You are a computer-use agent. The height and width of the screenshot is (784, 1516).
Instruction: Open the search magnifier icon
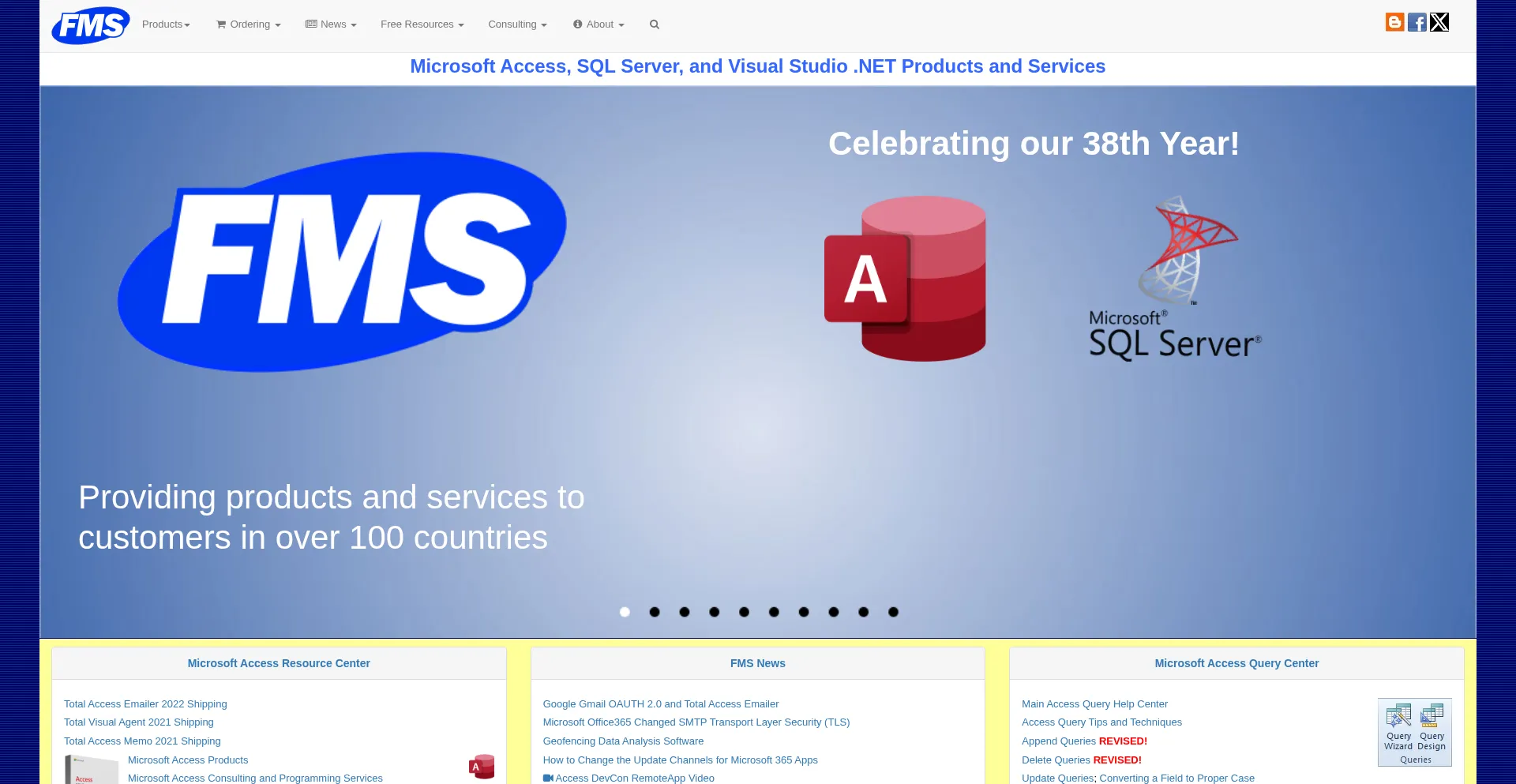coord(654,24)
